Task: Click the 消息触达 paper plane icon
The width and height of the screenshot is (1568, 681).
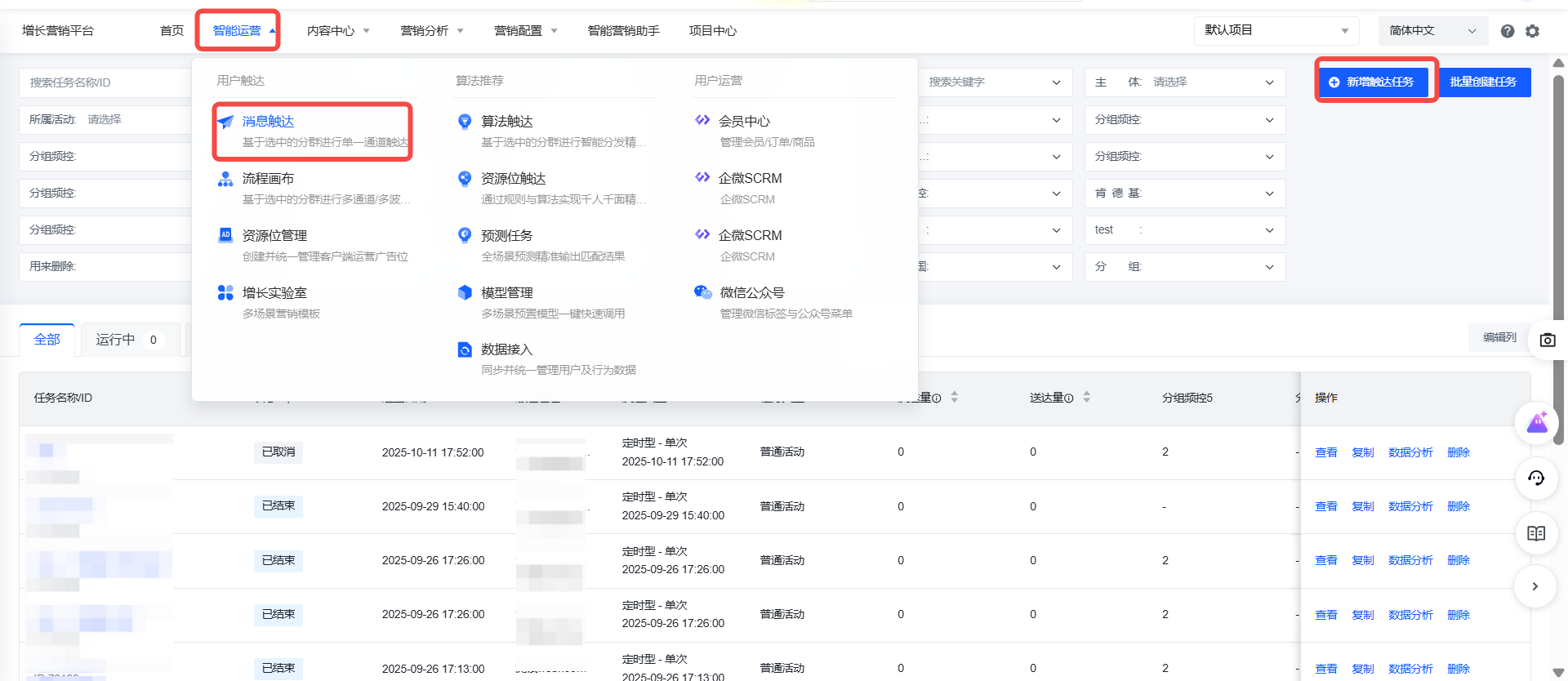Action: 225,122
